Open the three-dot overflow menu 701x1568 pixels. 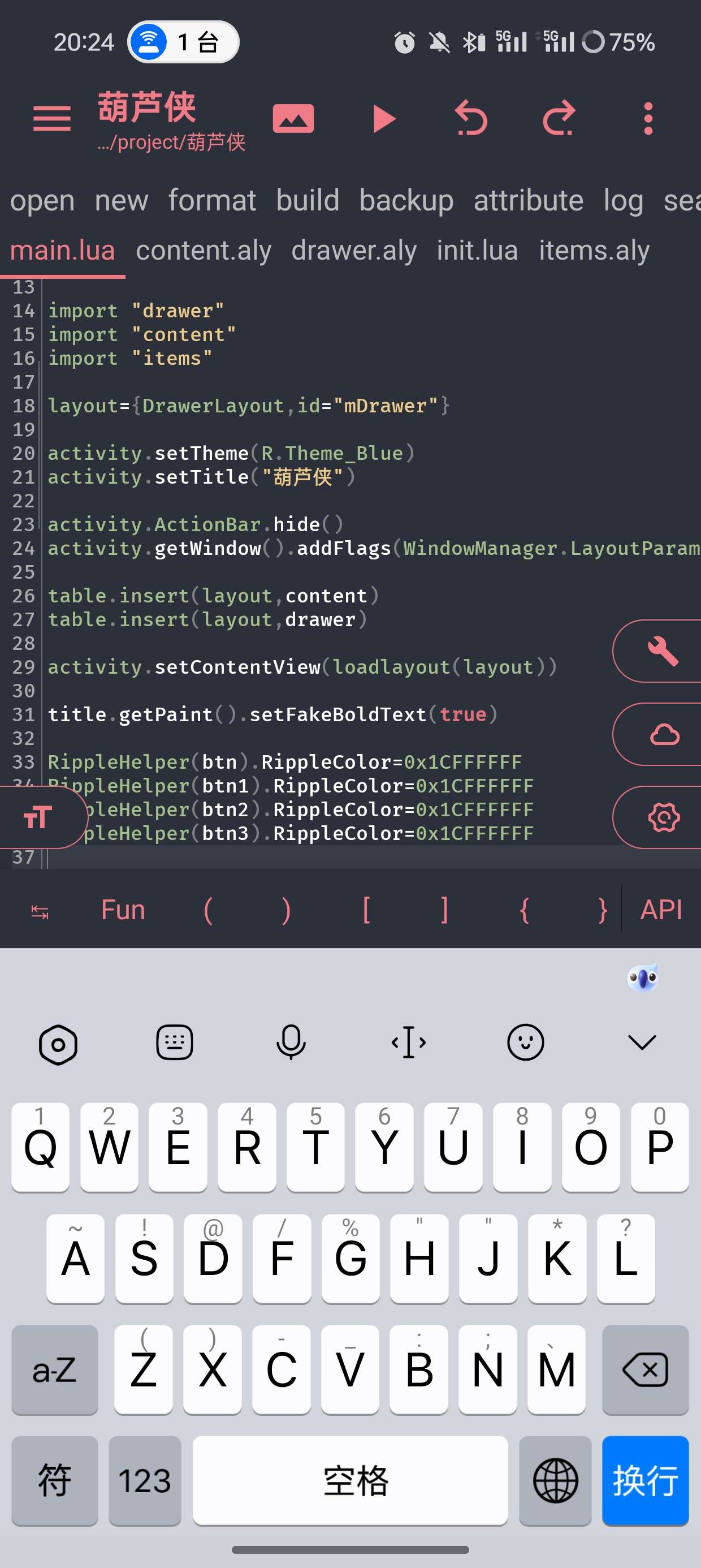(648, 118)
